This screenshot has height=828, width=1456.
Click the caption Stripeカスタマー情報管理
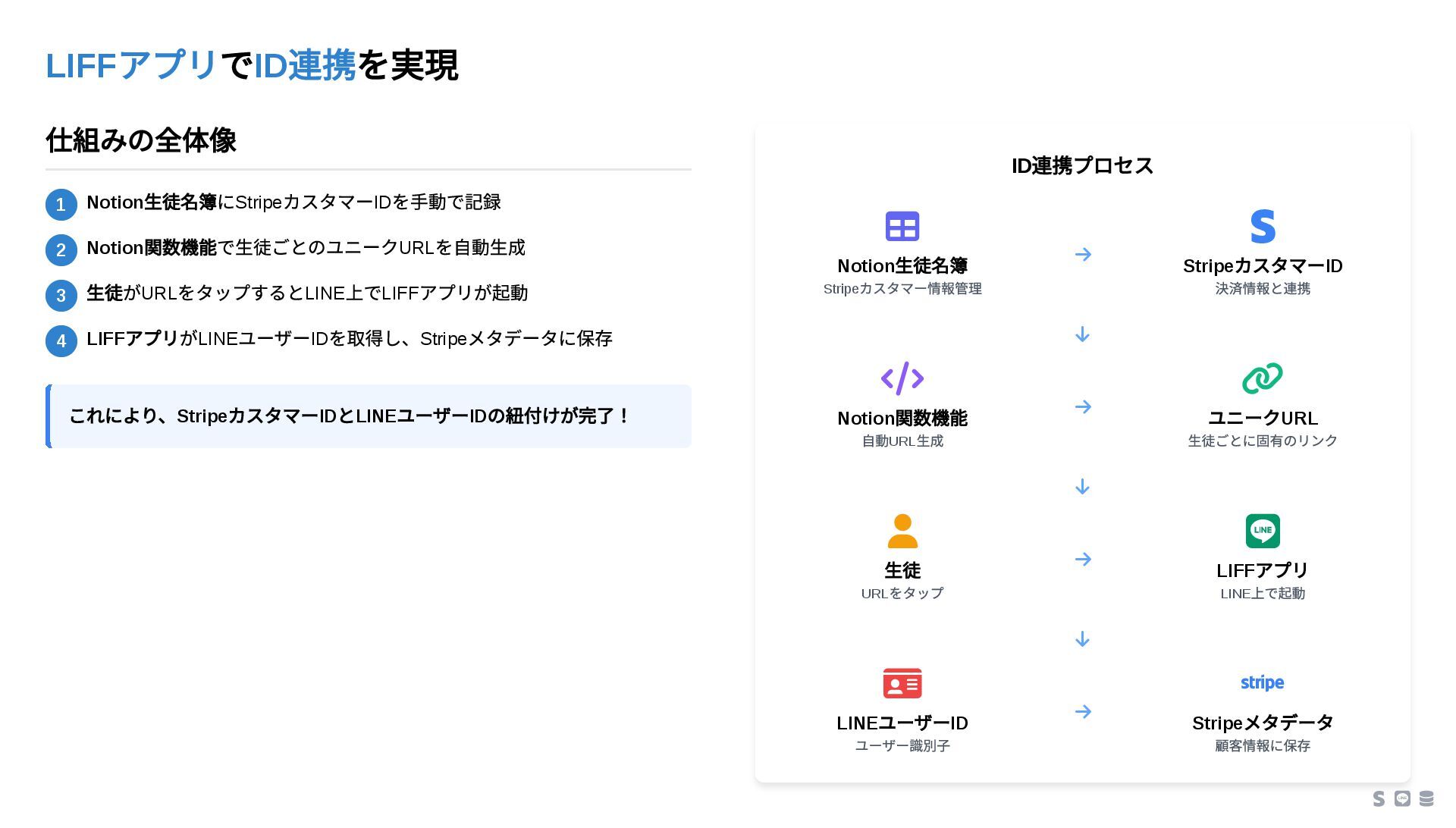point(902,289)
